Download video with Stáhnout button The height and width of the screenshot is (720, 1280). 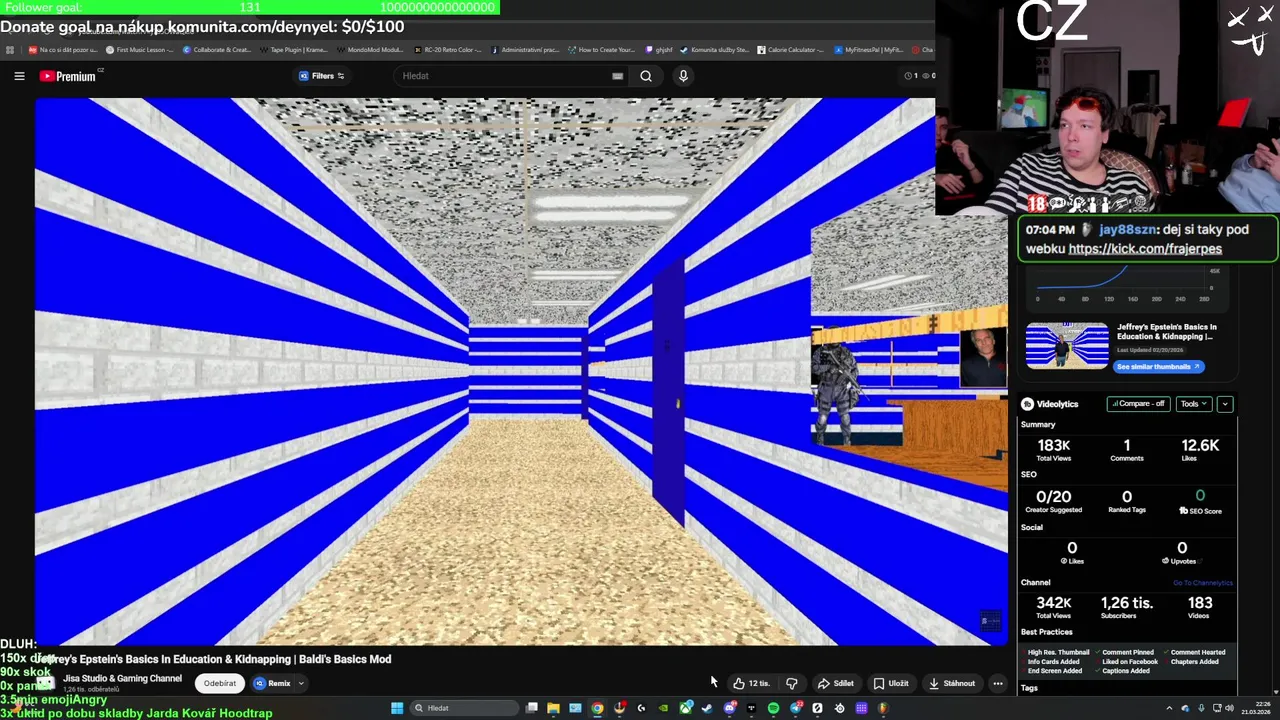952,683
